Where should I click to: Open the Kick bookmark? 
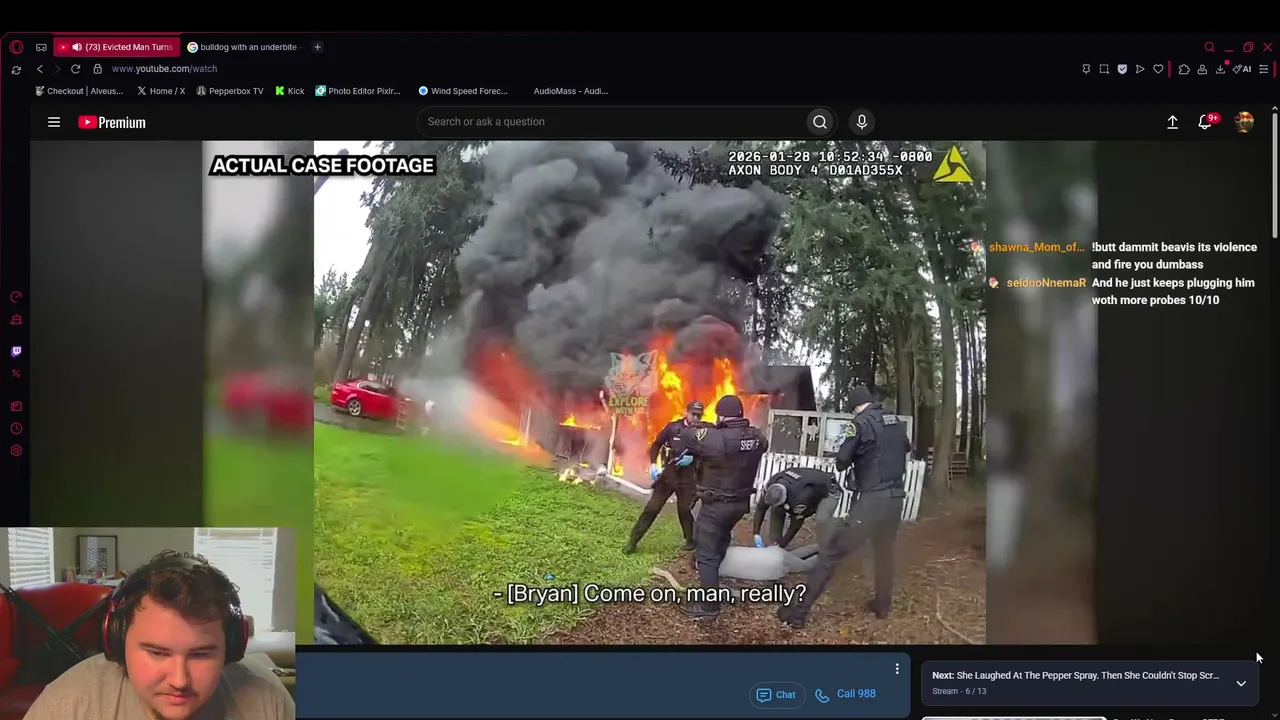coord(290,91)
